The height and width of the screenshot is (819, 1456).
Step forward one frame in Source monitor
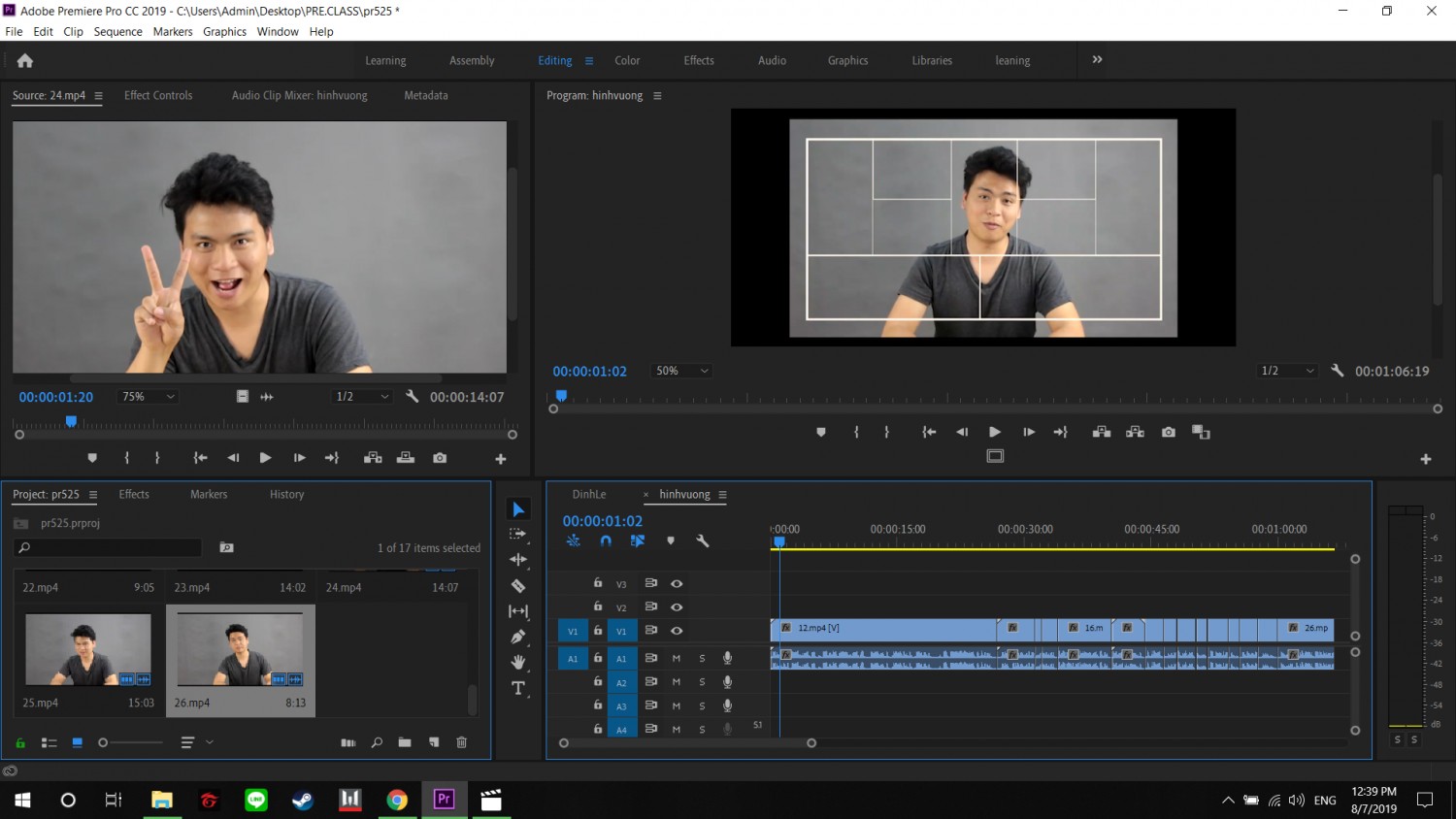(x=300, y=458)
